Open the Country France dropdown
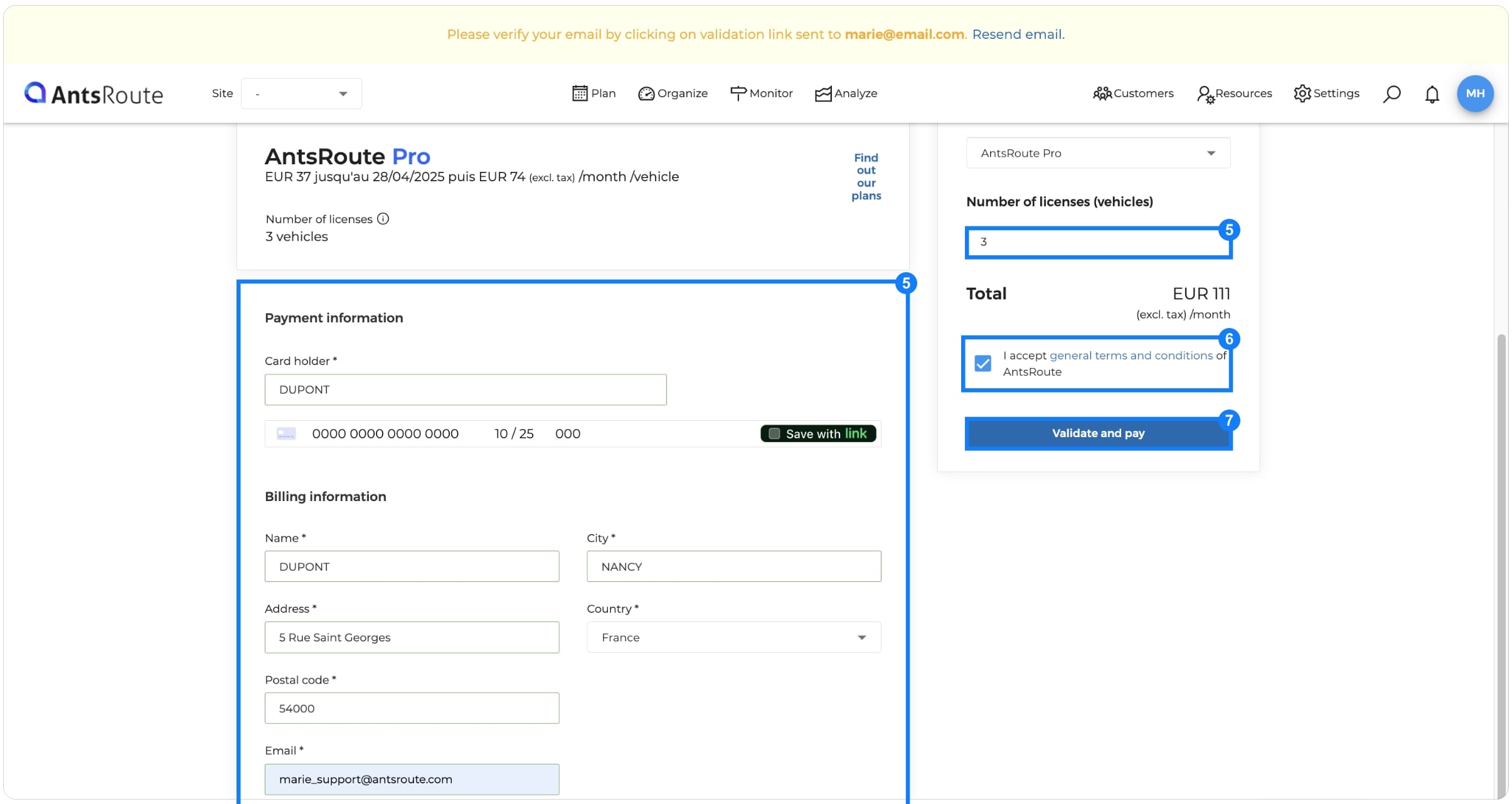The image size is (1512, 804). (733, 637)
